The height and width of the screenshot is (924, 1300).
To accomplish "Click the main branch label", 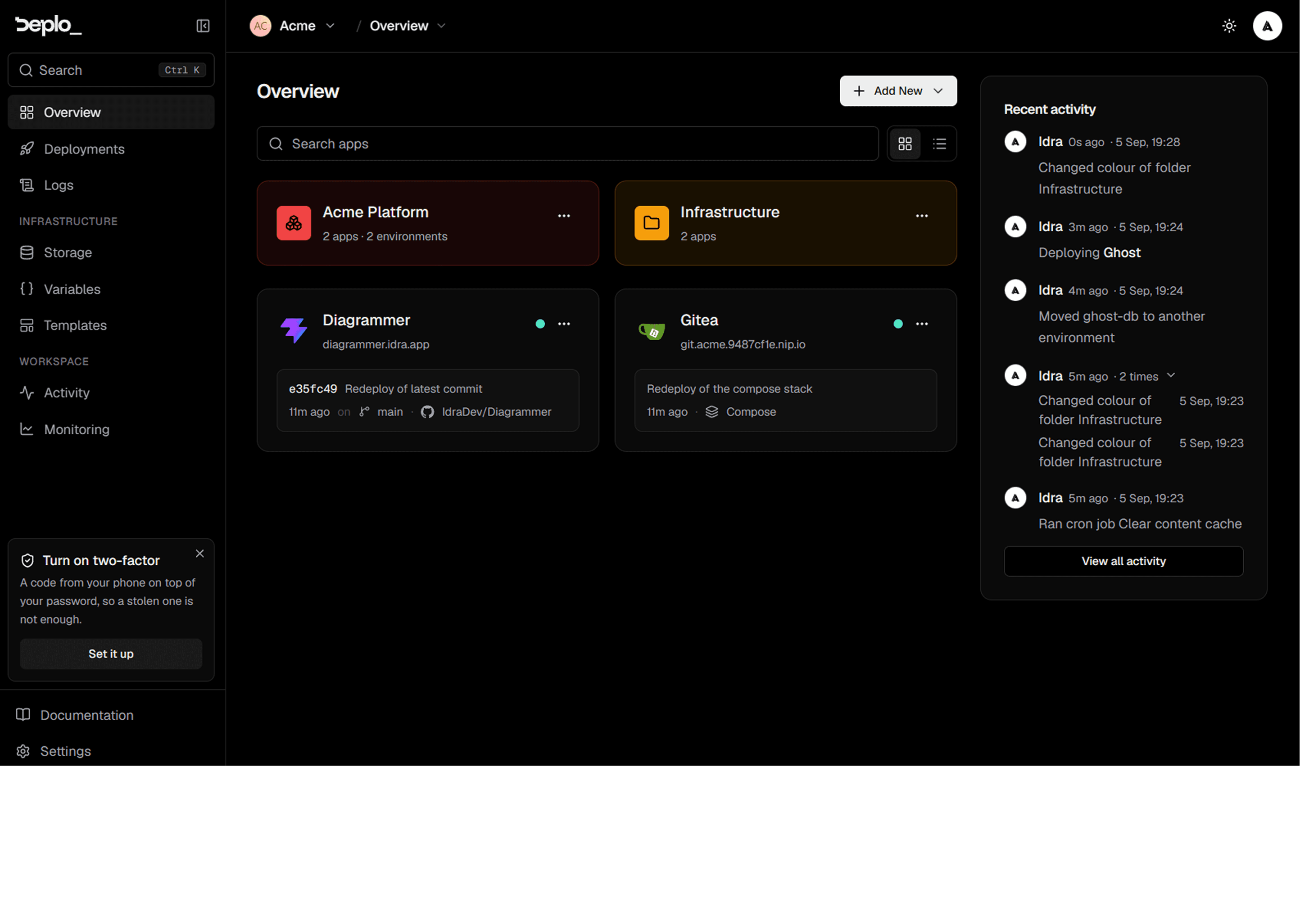I will (390, 412).
